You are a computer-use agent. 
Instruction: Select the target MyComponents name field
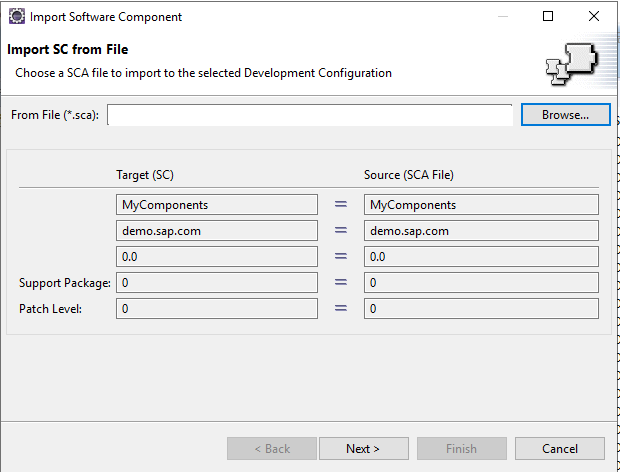pos(217,204)
